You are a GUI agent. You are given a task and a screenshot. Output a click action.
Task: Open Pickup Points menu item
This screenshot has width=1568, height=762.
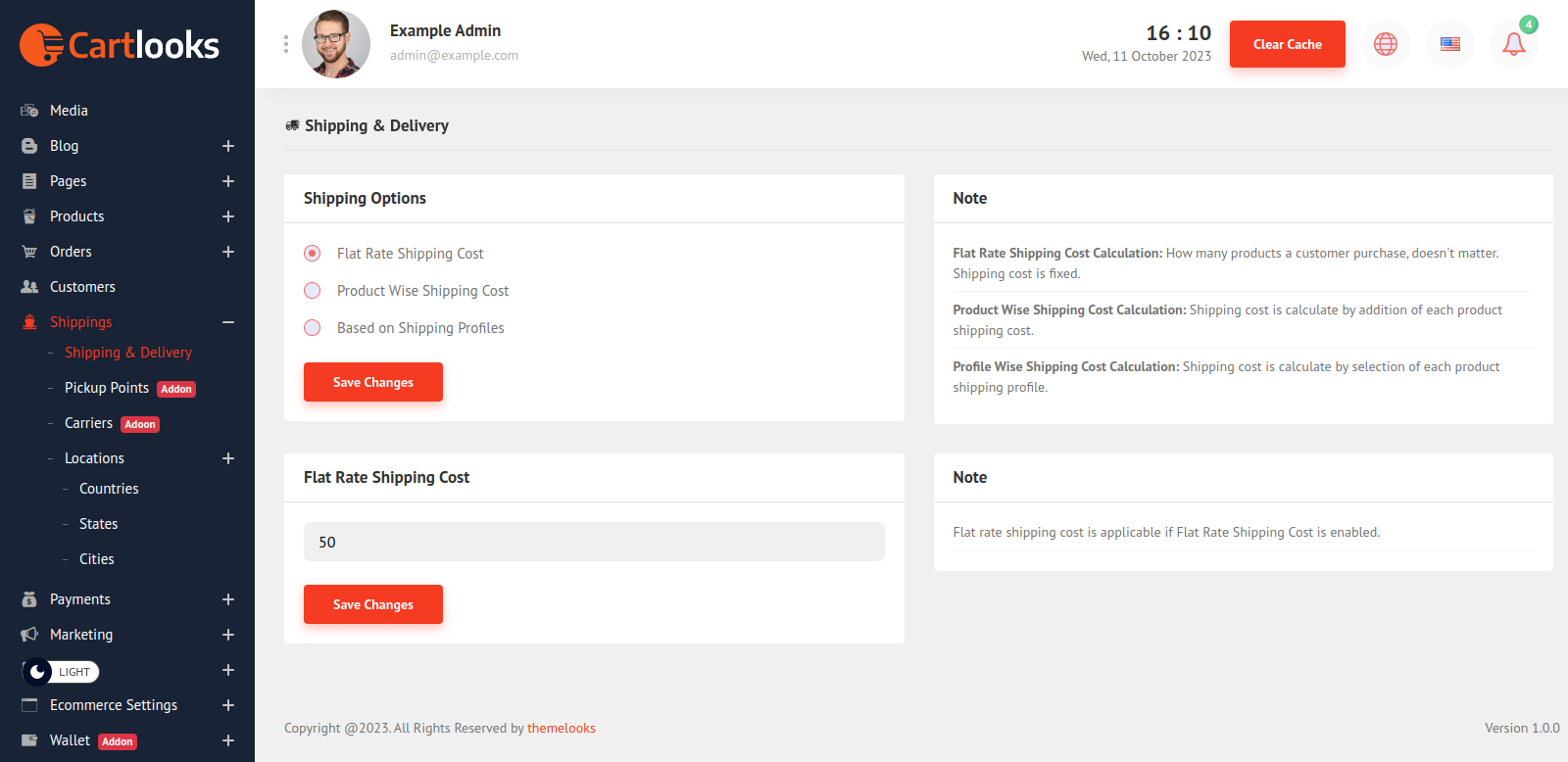(107, 388)
